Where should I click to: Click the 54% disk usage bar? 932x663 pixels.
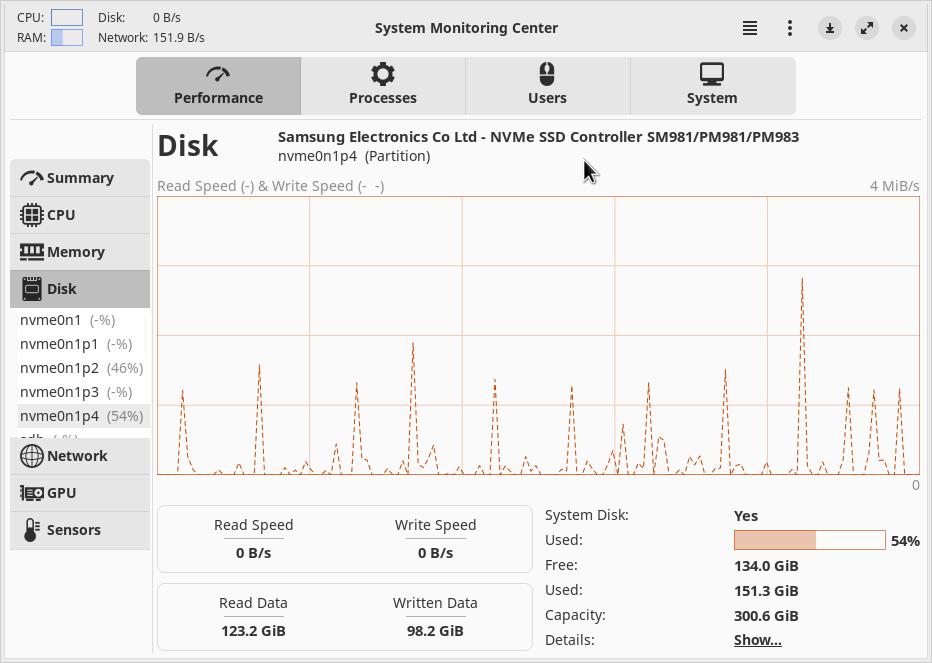click(809, 540)
